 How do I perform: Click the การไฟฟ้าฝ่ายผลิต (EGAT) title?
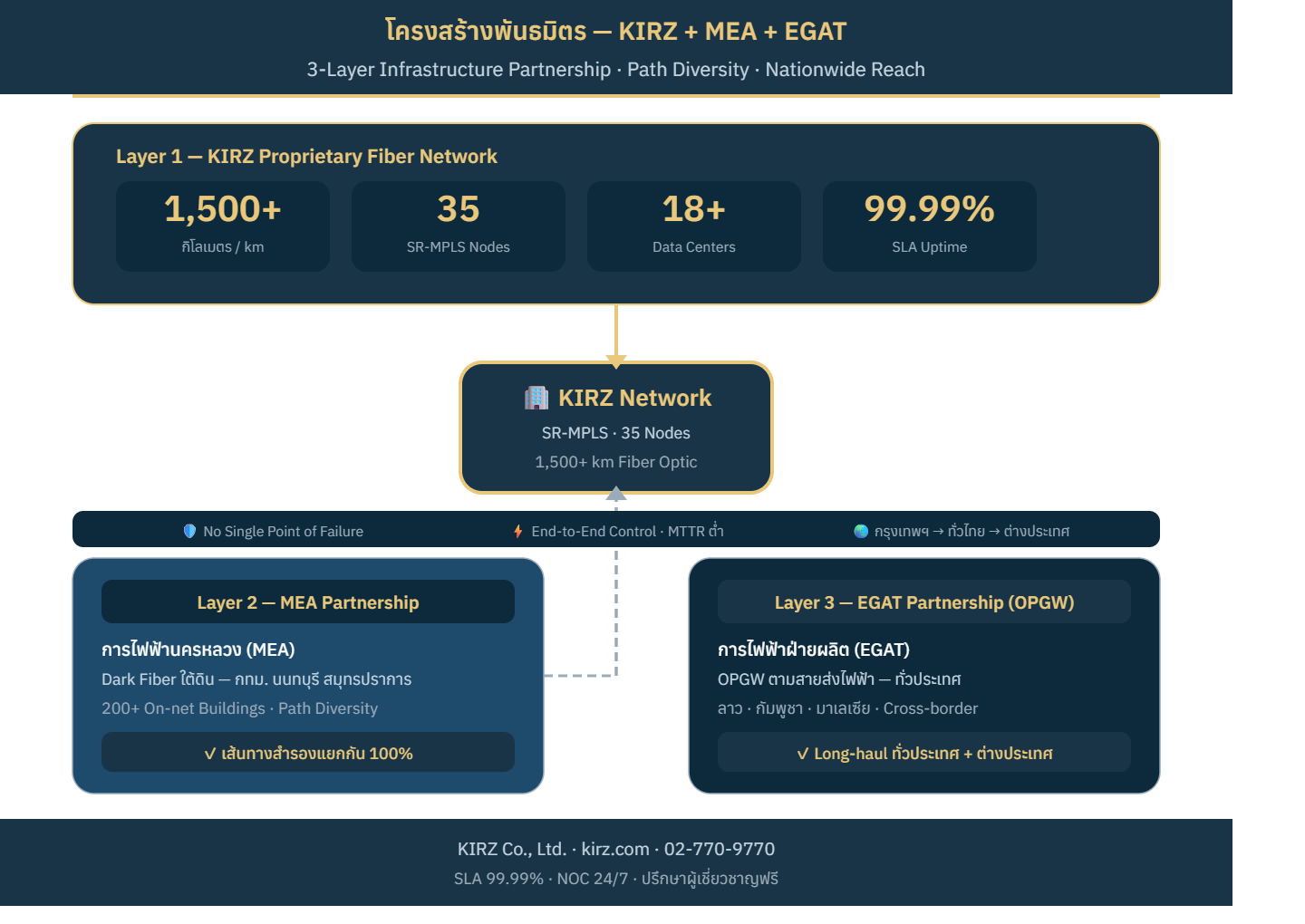[x=814, y=650]
